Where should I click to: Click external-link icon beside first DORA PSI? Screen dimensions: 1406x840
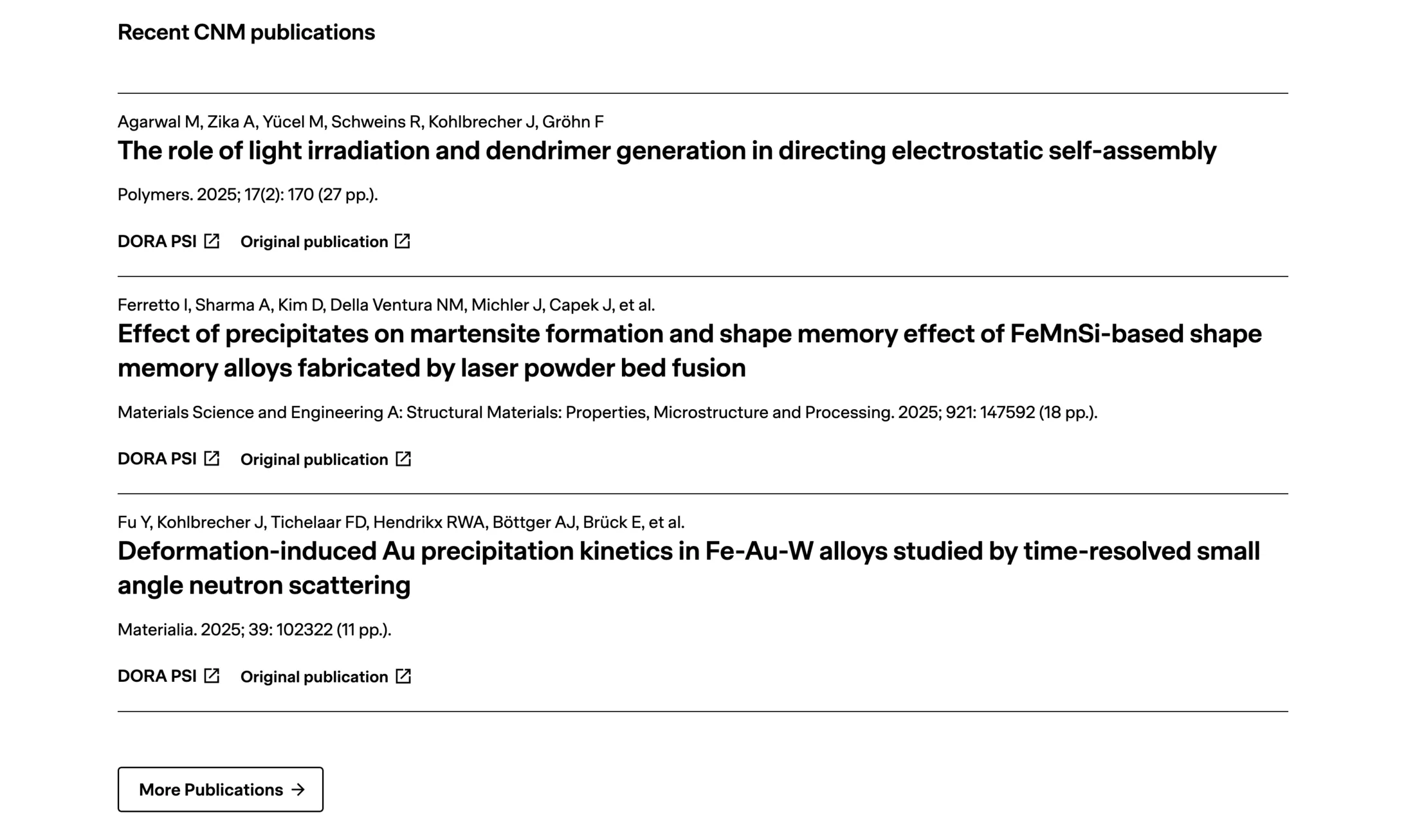click(212, 241)
